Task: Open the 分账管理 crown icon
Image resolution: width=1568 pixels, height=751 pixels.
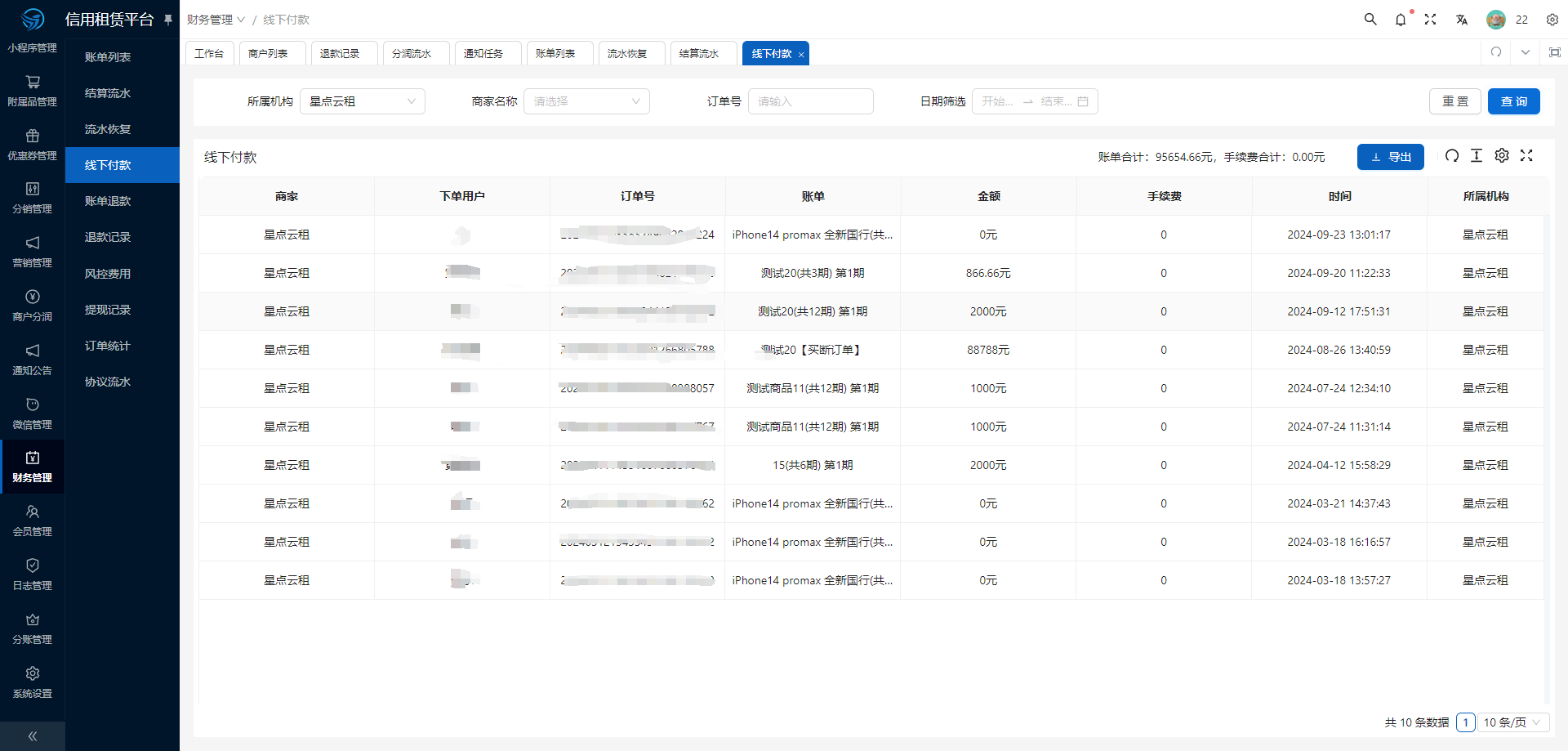Action: pos(33,619)
